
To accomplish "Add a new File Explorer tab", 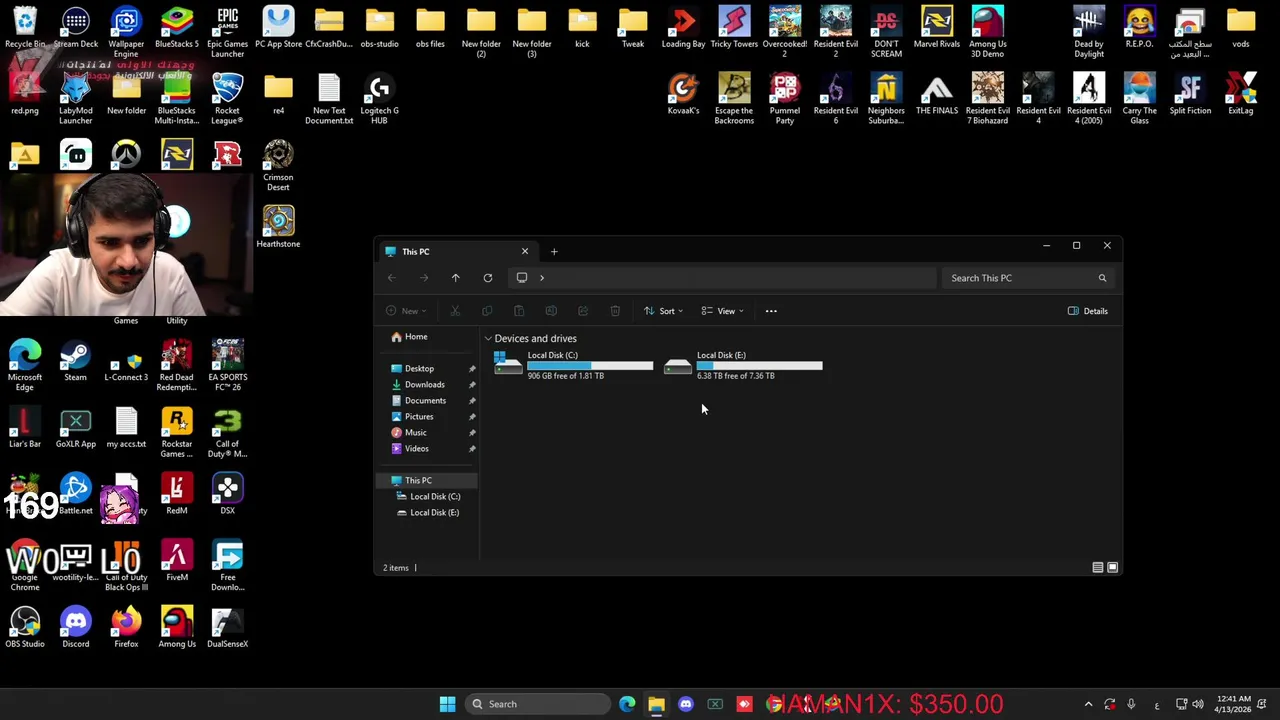I will (554, 252).
